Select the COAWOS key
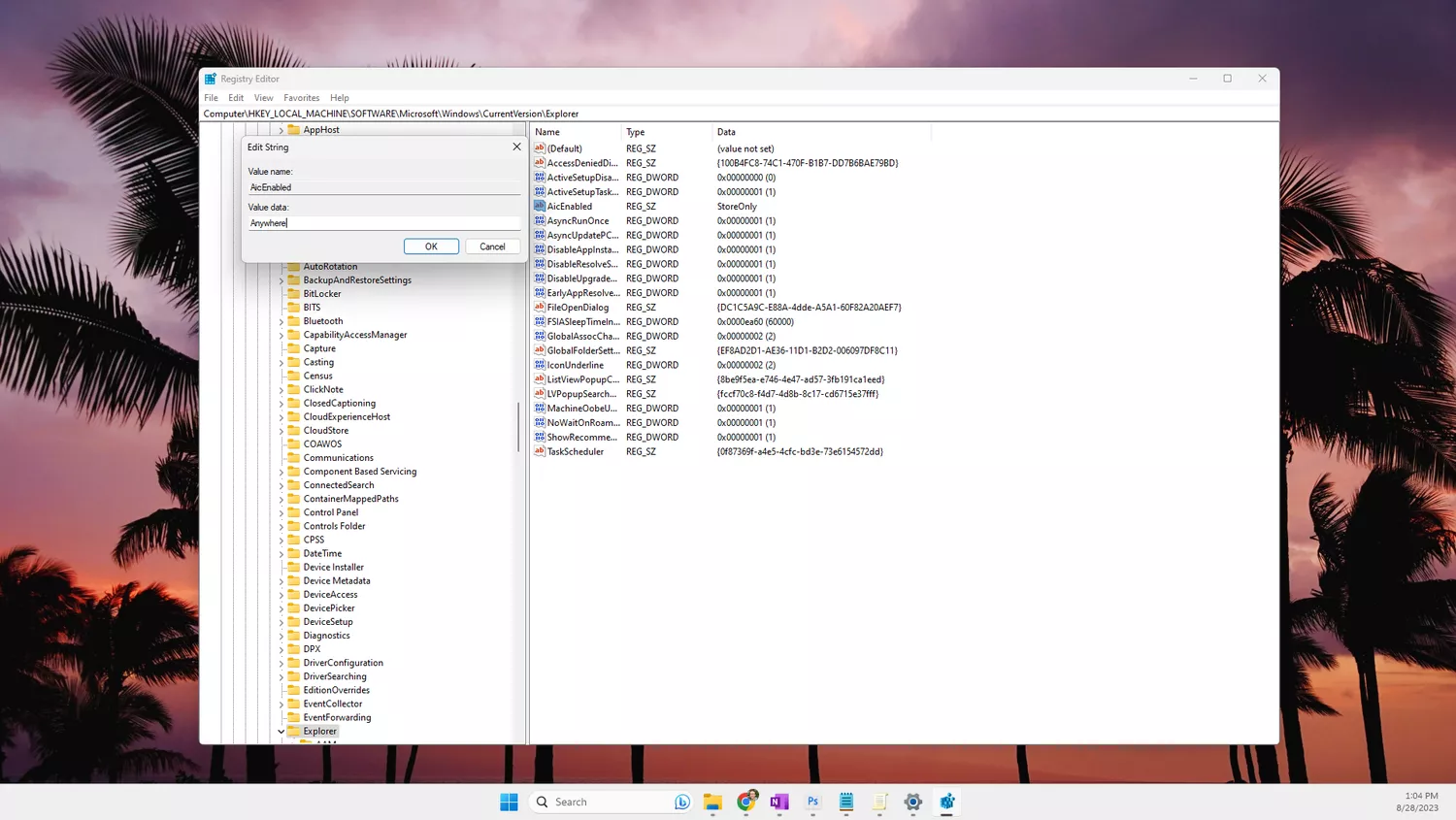Image resolution: width=1456 pixels, height=820 pixels. [322, 444]
